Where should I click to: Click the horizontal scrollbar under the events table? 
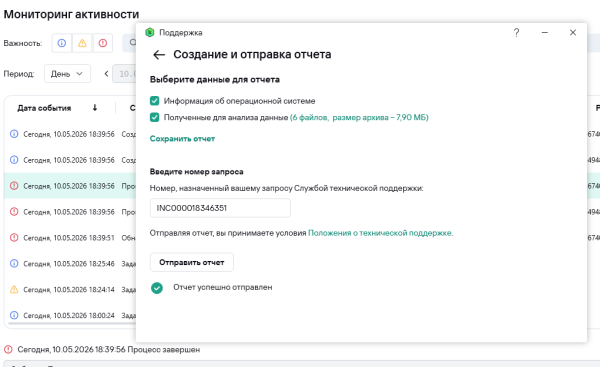tap(72, 324)
